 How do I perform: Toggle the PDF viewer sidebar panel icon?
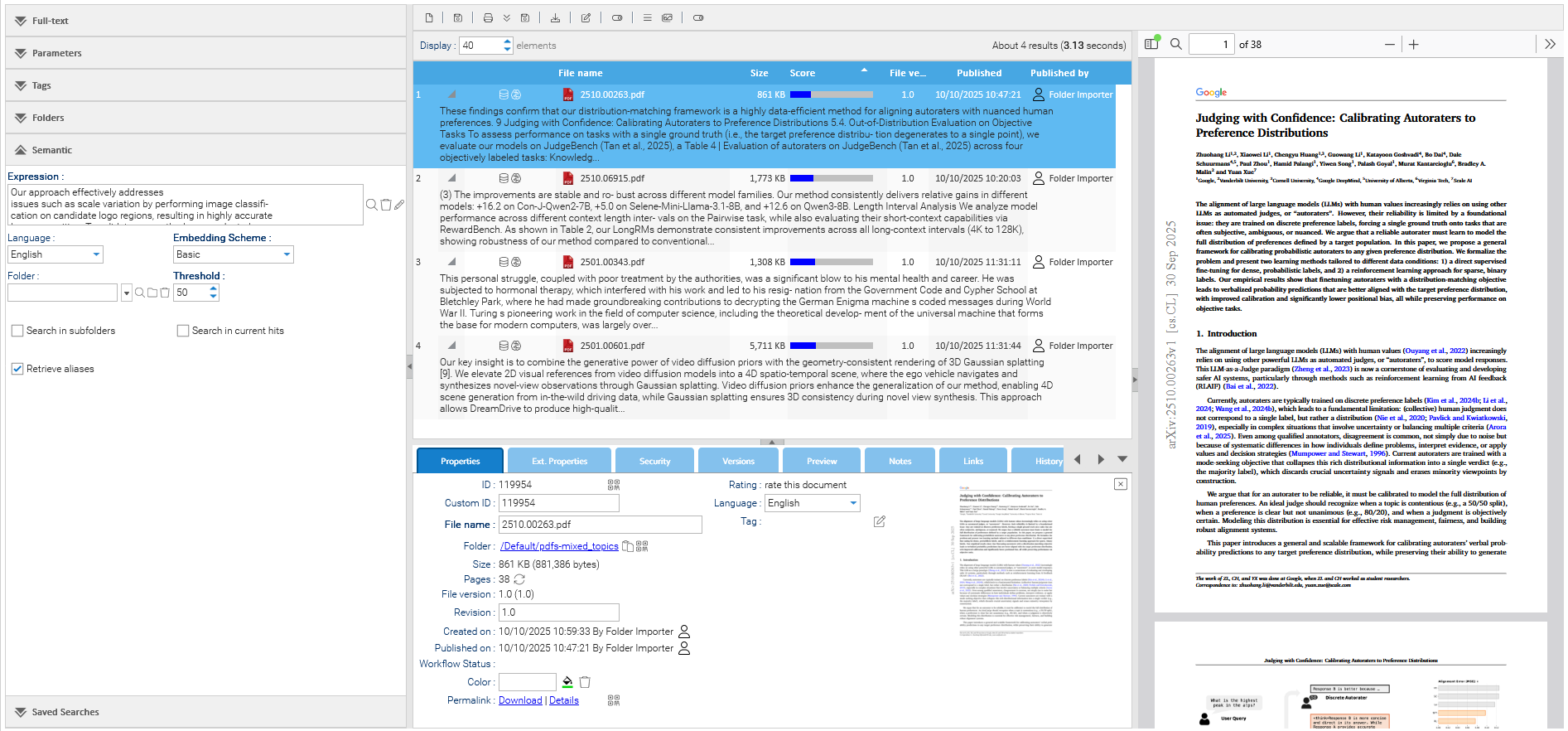pos(1151,45)
